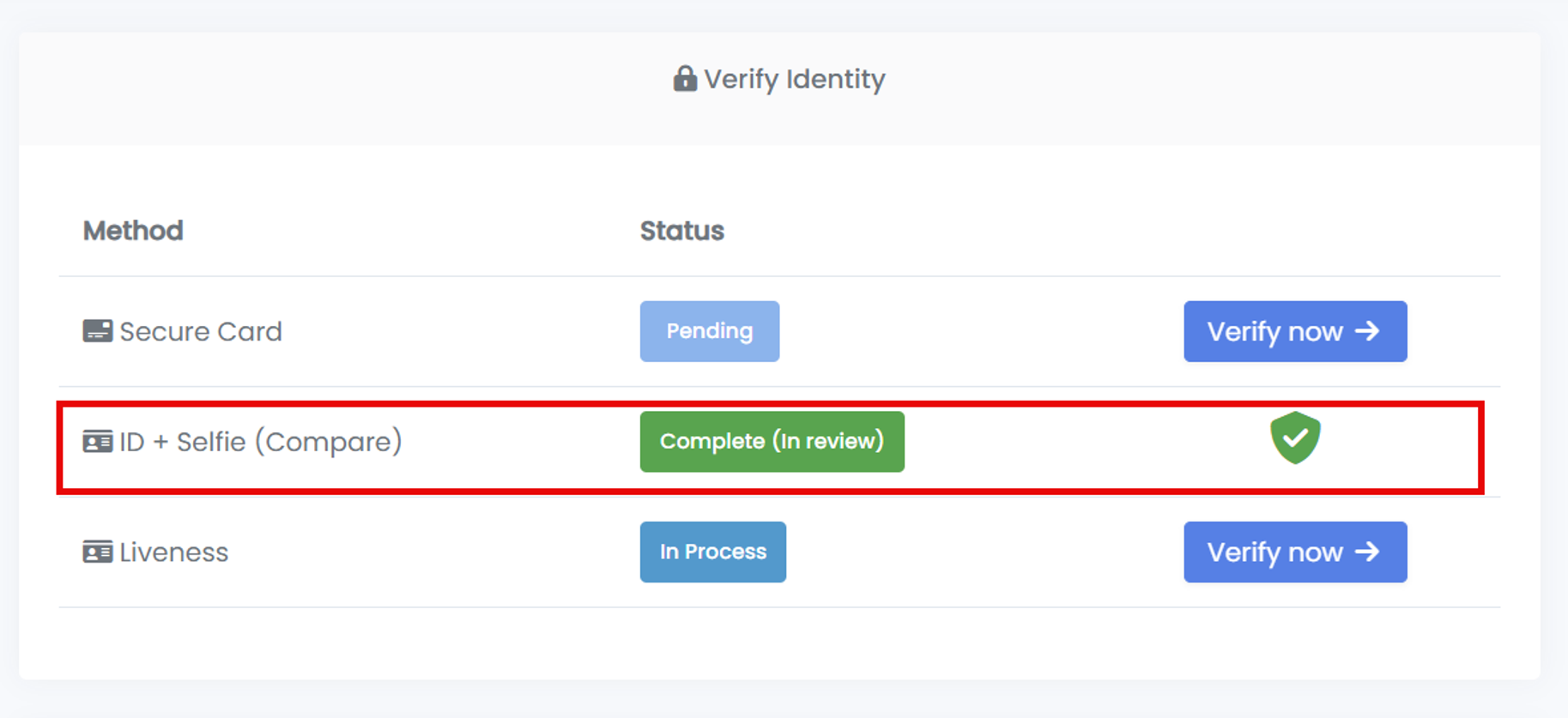The height and width of the screenshot is (718, 1568).
Task: Click the Status column header
Action: point(681,231)
